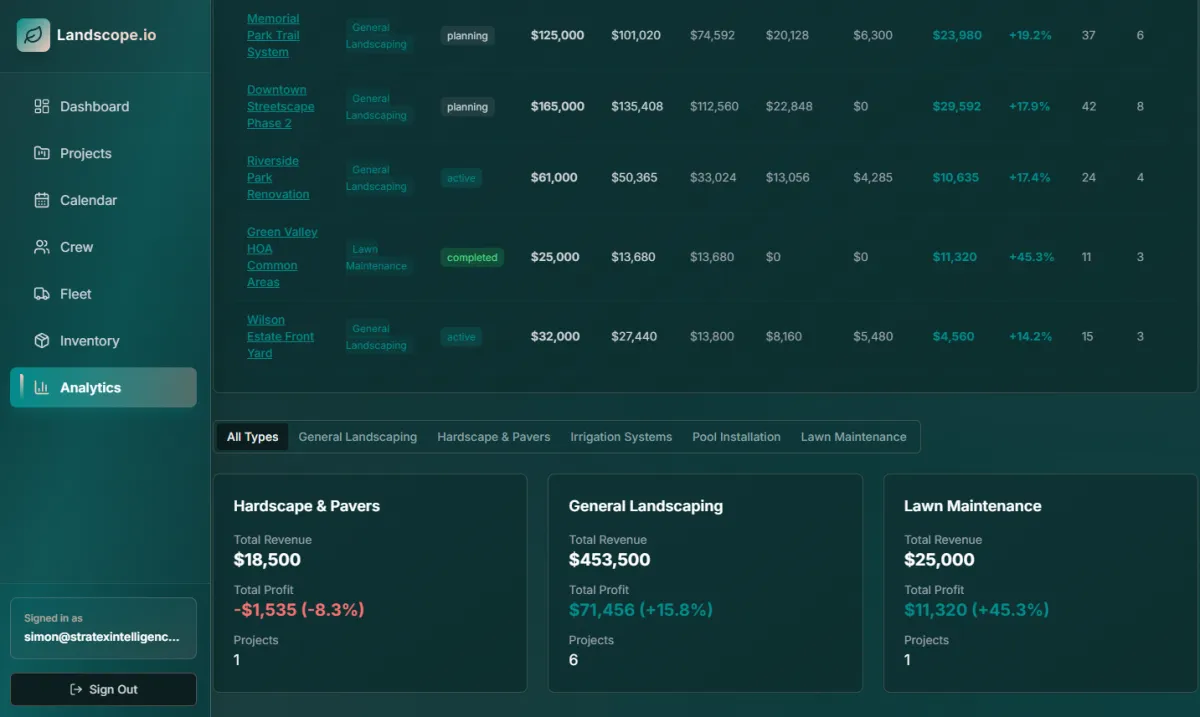
Task: Click the $10,635 profit value
Action: tap(956, 177)
